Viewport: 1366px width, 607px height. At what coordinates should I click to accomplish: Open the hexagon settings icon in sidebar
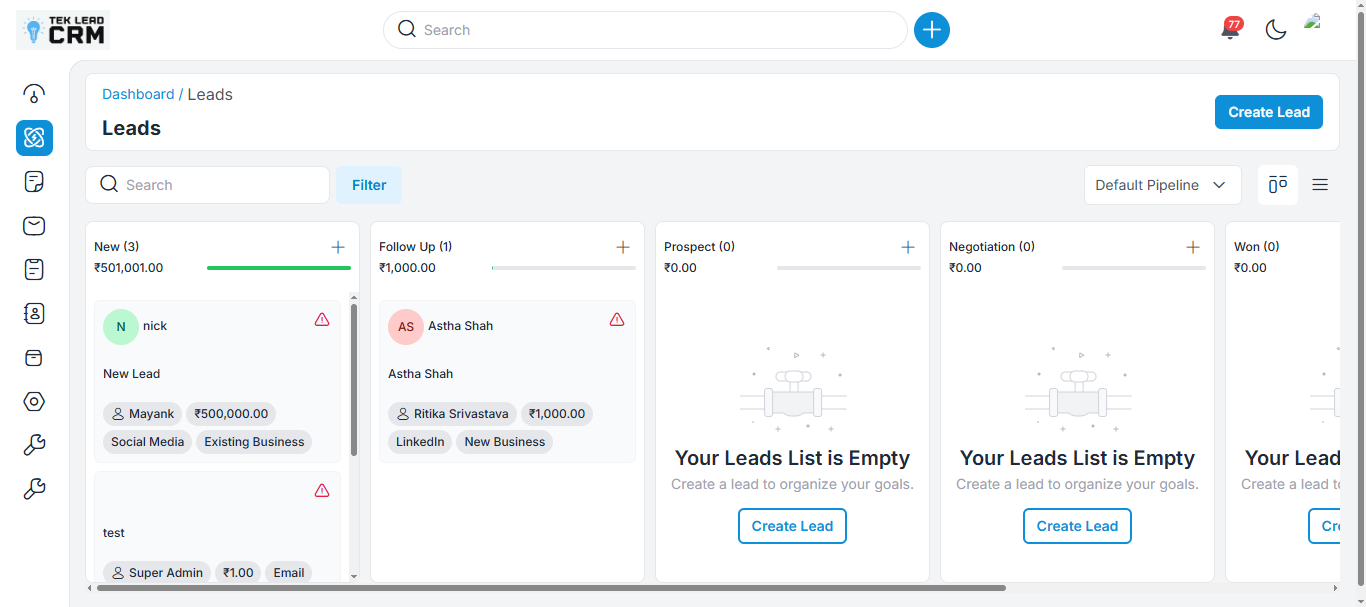click(34, 402)
